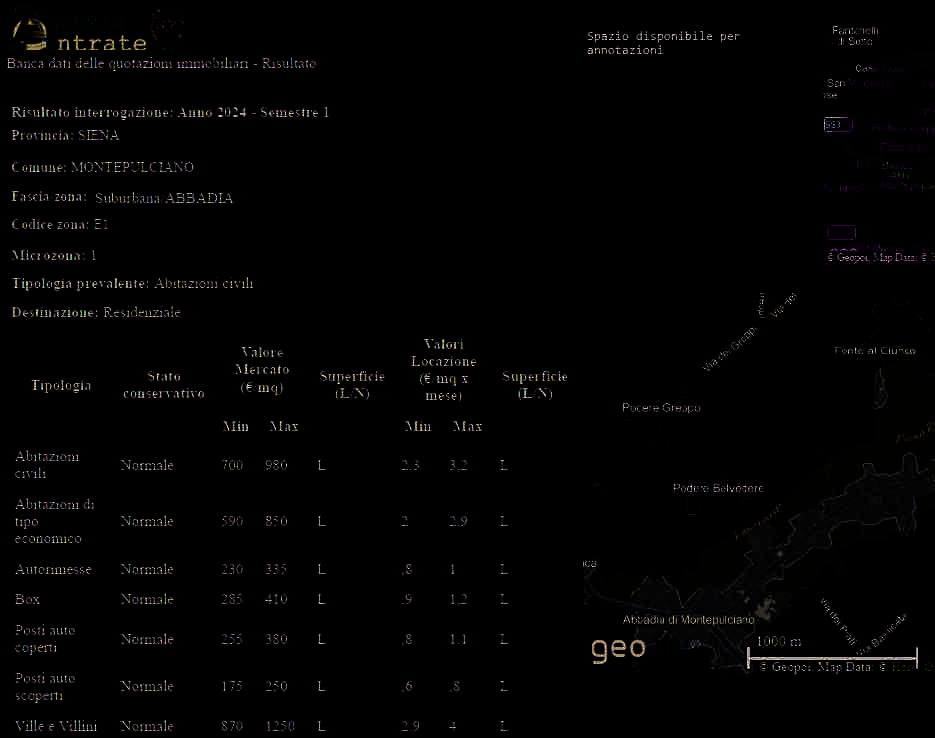Select the Ville e Villini row label
Viewport: 935px width, 738px height.
click(56, 726)
